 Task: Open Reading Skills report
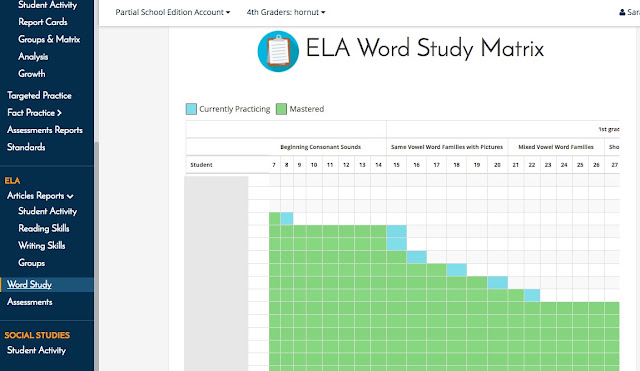tap(44, 228)
